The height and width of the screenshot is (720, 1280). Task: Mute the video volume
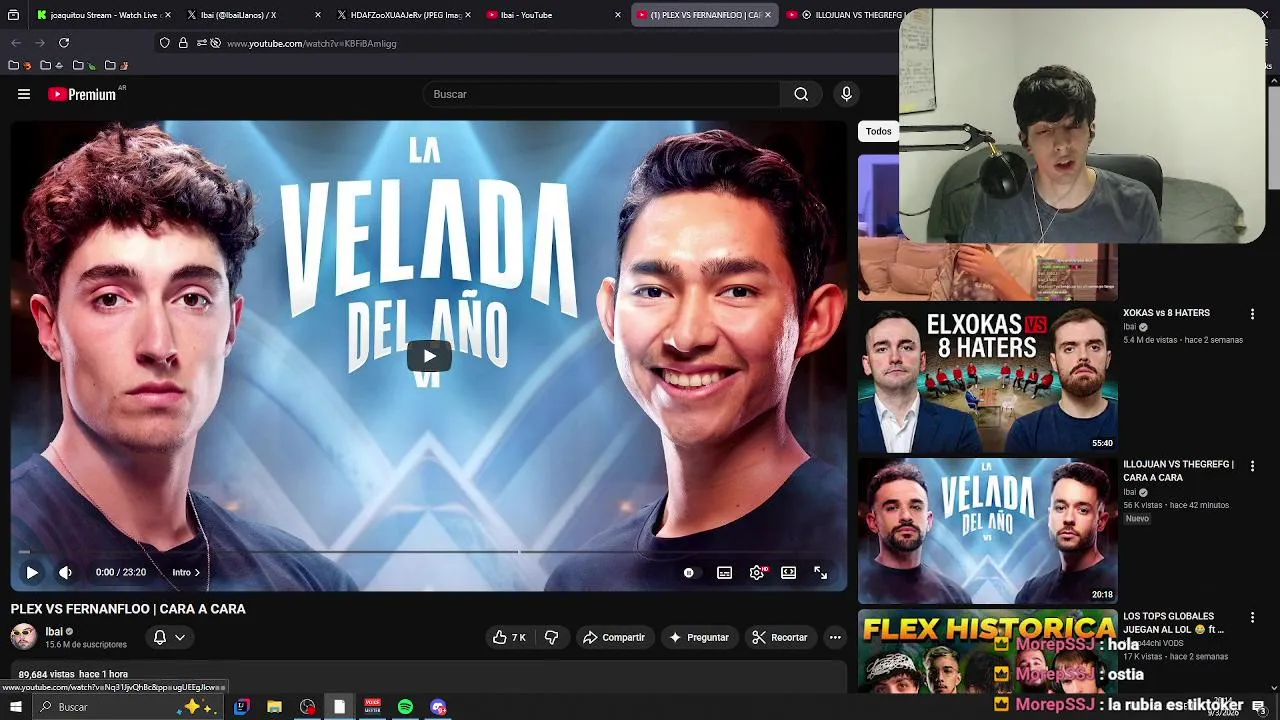(x=65, y=572)
